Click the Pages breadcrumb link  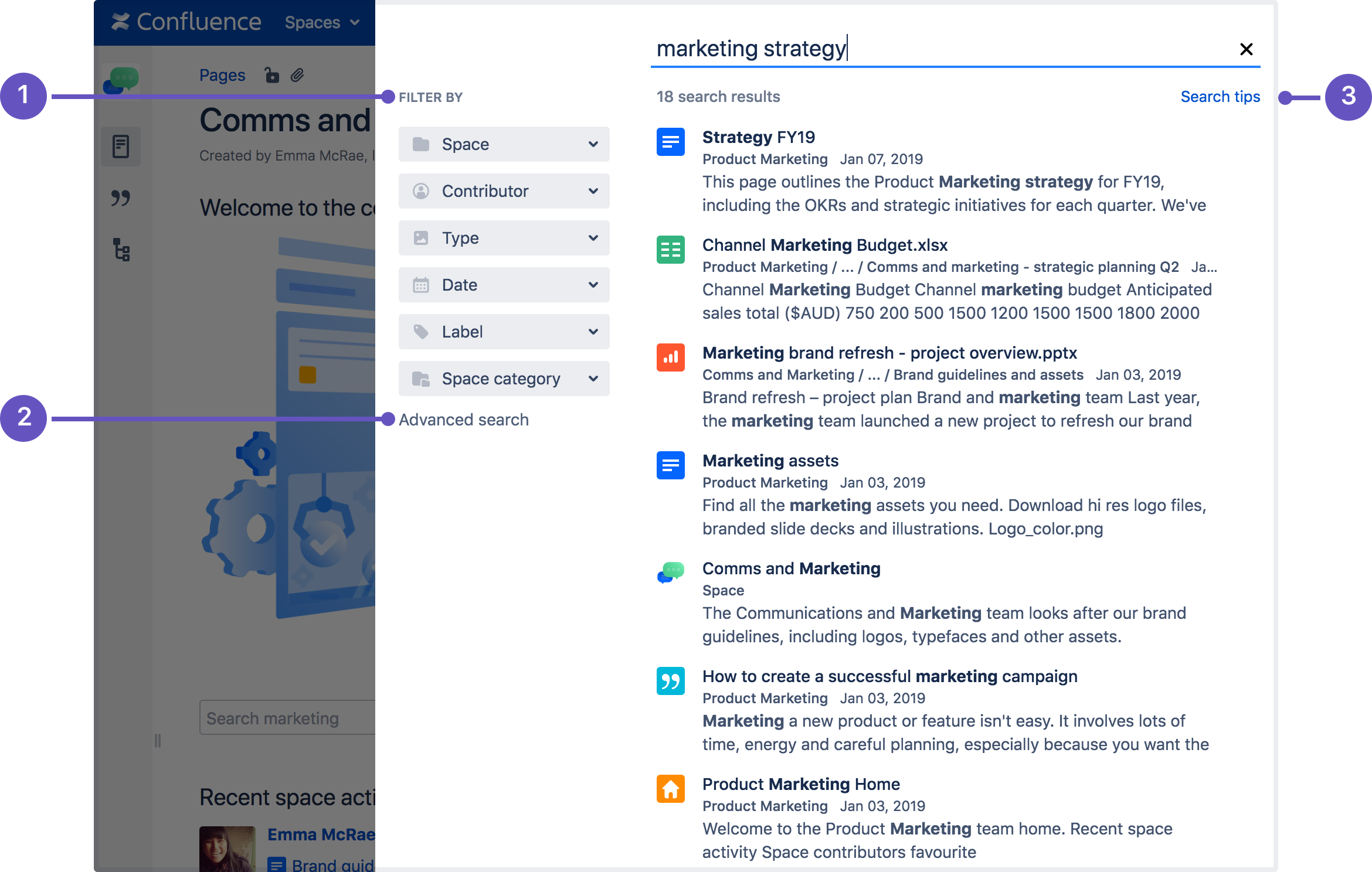(x=222, y=75)
